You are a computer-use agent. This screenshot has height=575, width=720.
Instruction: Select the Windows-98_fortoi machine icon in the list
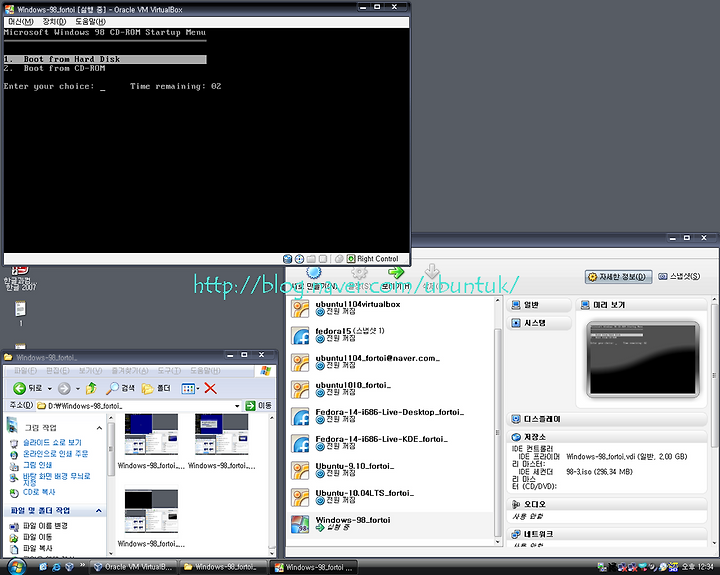click(x=300, y=524)
